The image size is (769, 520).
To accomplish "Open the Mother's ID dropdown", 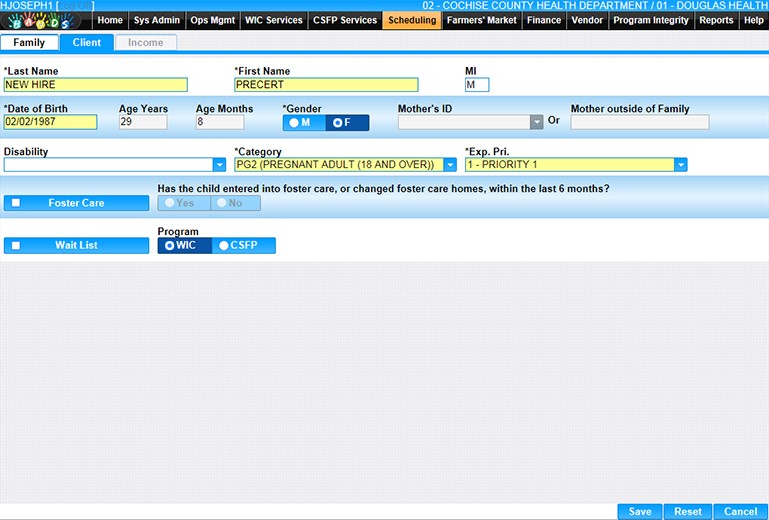I will (x=537, y=122).
